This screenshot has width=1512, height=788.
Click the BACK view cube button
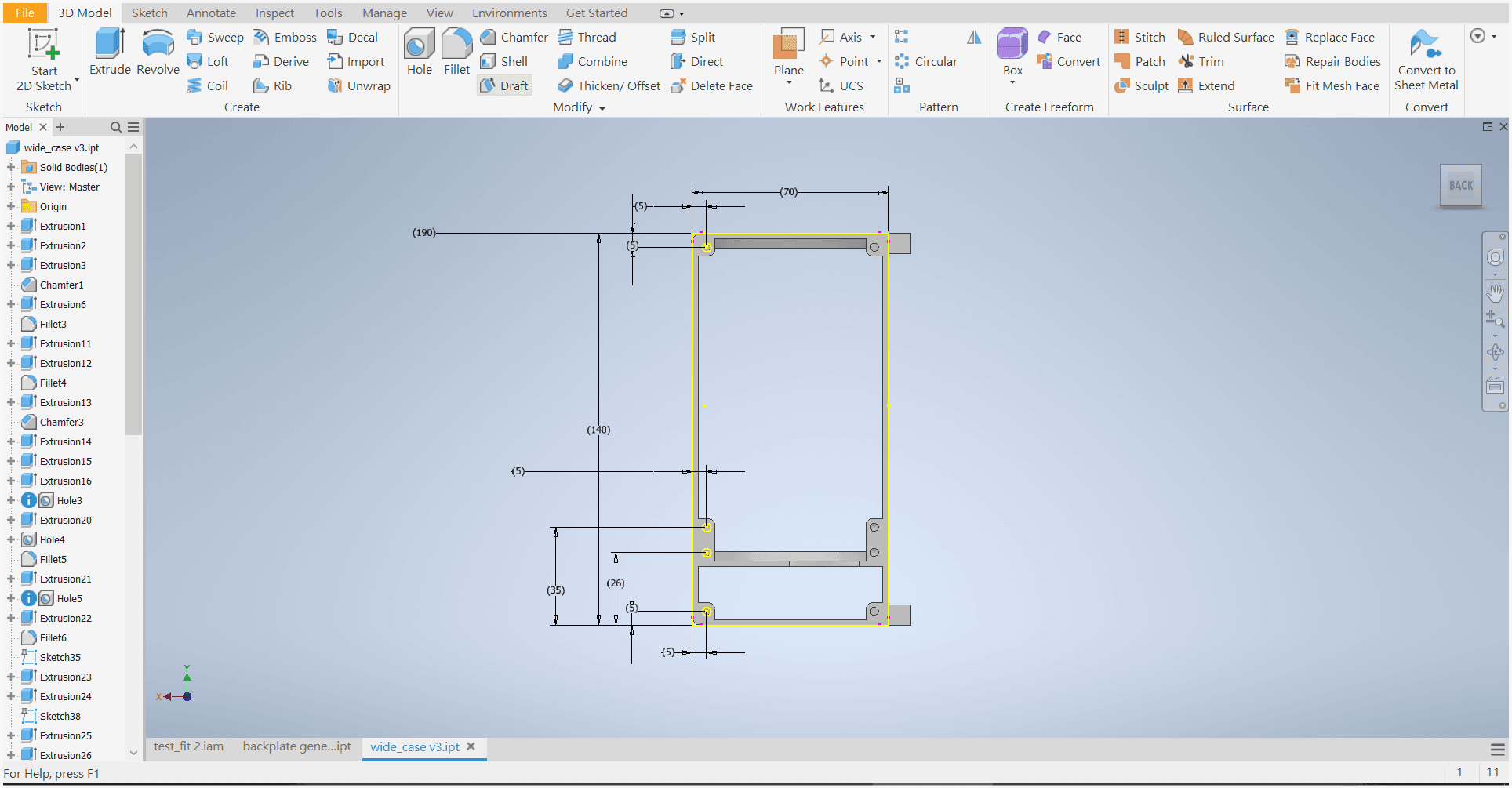pos(1461,185)
